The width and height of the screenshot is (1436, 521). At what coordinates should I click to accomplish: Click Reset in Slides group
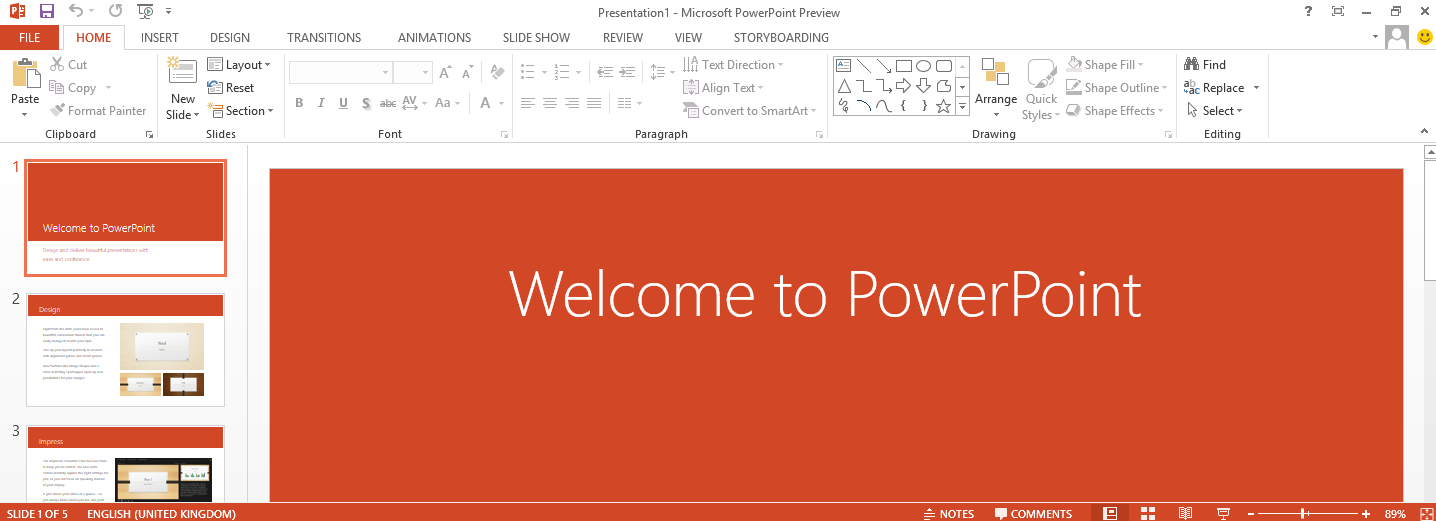tap(231, 88)
